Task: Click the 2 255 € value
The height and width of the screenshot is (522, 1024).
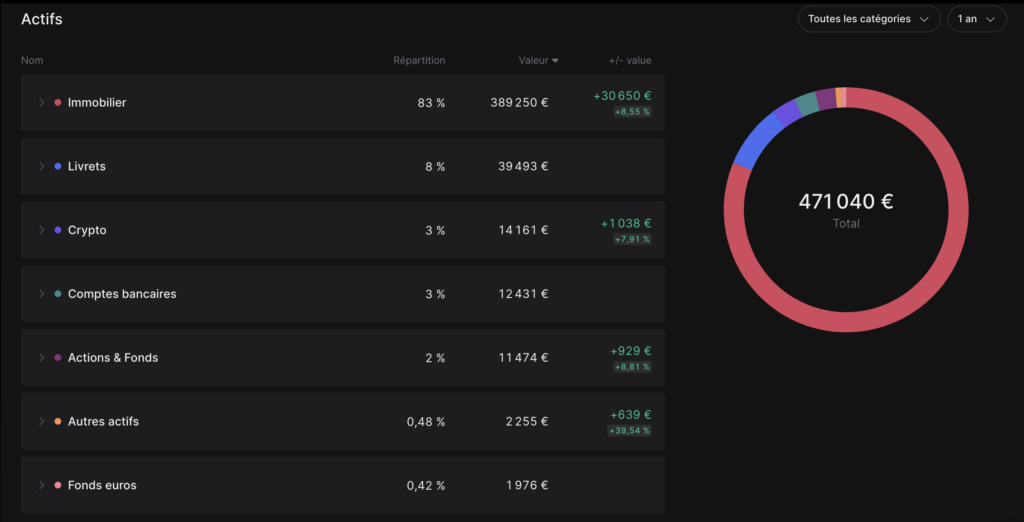Action: click(x=527, y=421)
